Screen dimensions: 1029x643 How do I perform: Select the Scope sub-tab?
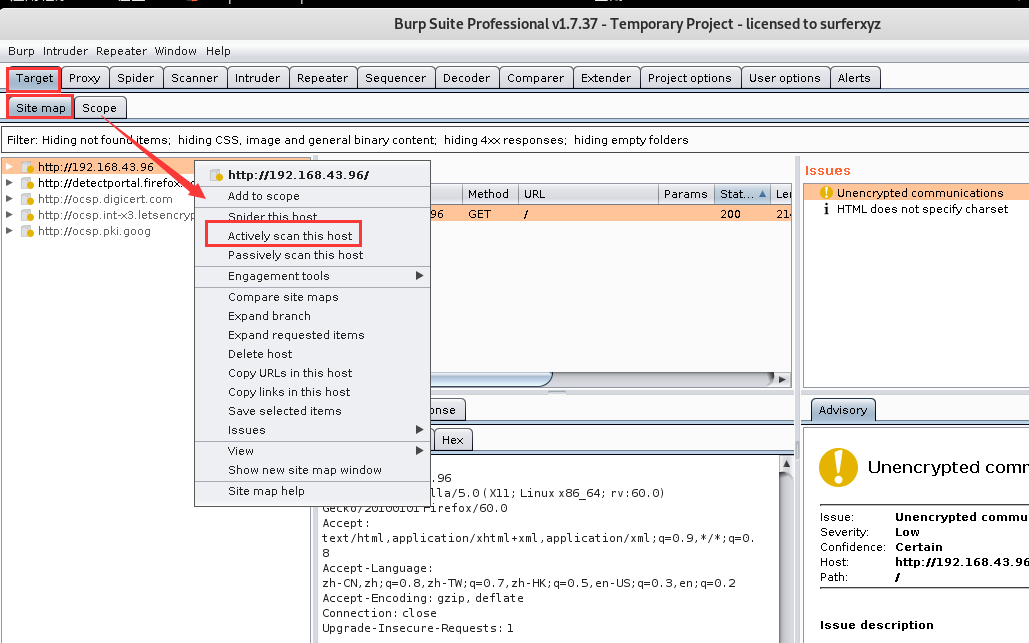[100, 108]
